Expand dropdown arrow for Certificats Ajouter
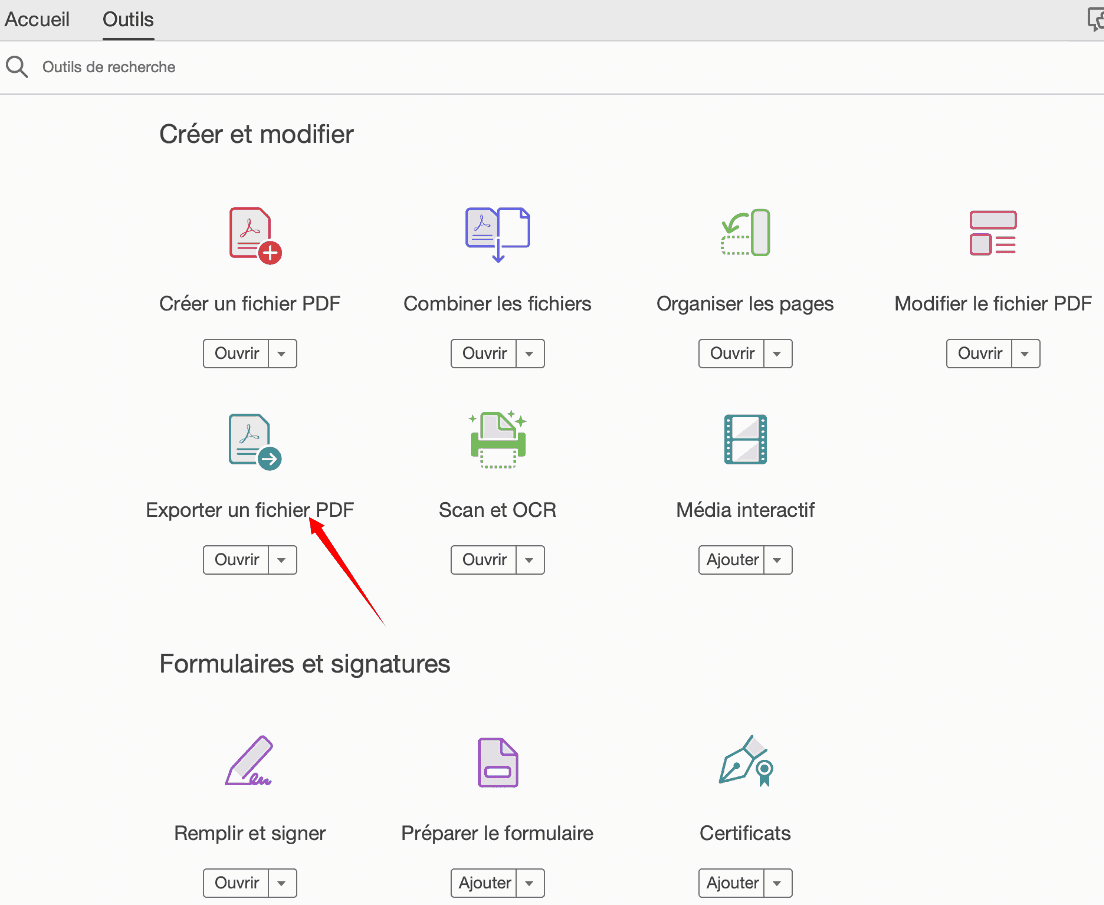The image size is (1104, 905). pyautogui.click(x=778, y=883)
